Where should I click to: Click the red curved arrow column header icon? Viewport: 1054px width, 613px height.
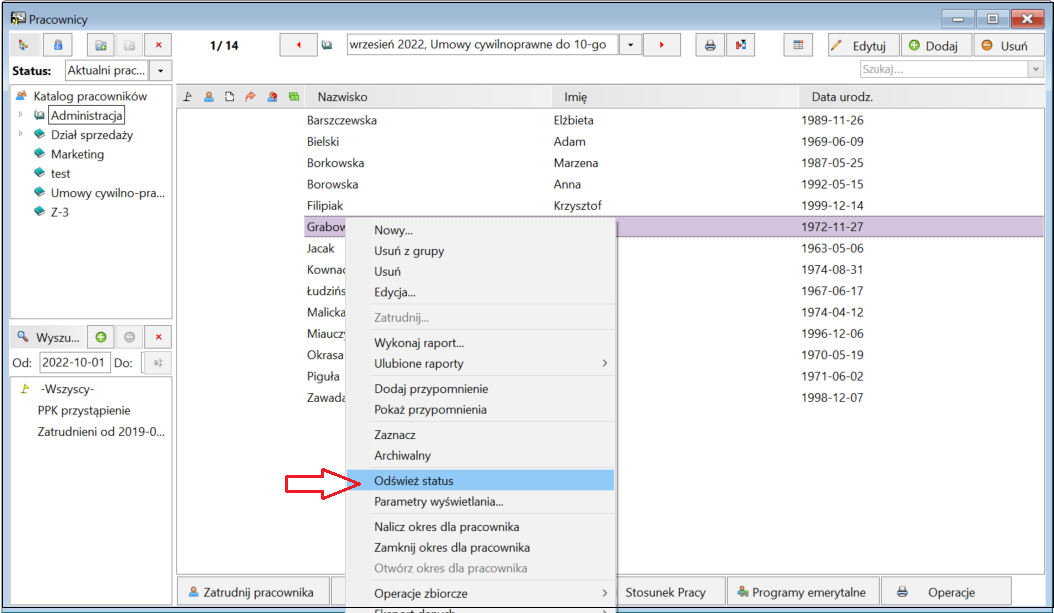tap(251, 97)
